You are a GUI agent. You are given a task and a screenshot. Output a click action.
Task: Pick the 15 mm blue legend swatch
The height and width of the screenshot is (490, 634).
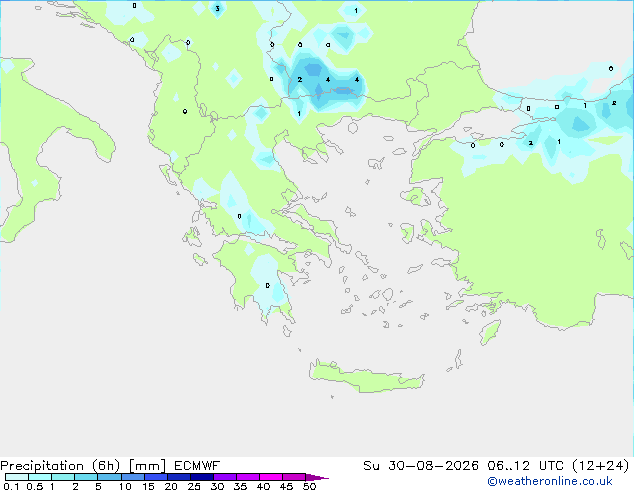156,477
